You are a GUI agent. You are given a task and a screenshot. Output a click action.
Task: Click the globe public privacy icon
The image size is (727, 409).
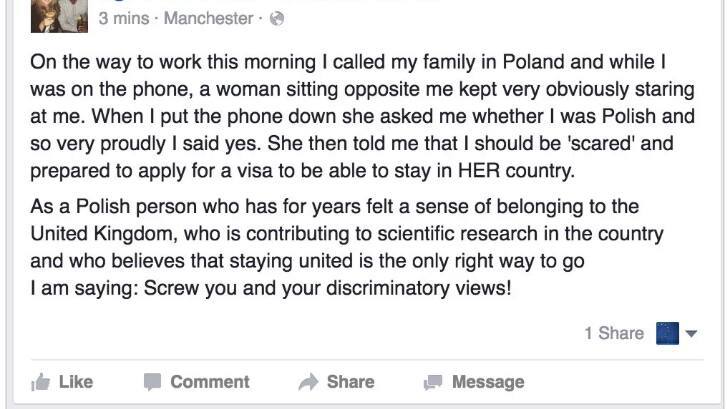point(277,19)
